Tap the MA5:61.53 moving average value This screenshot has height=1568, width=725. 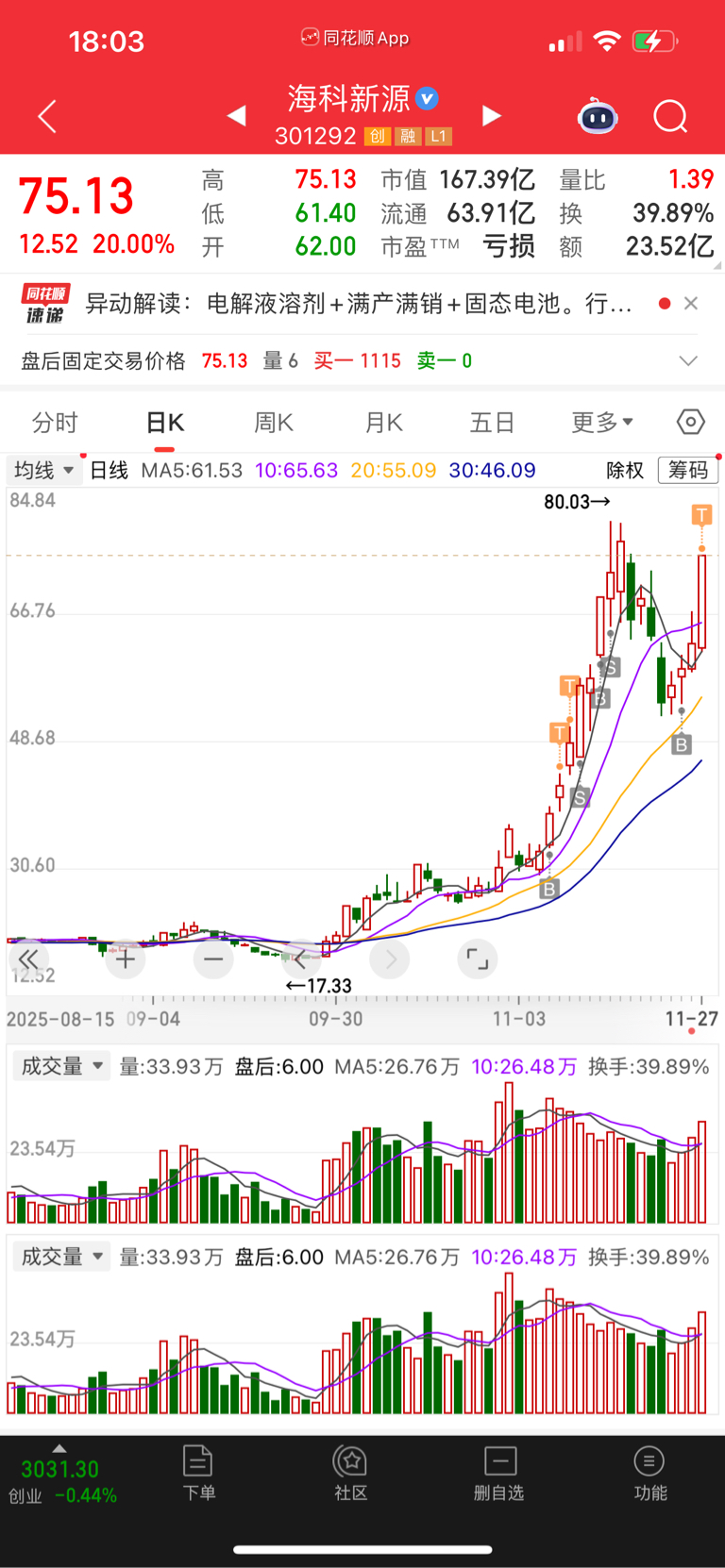(192, 470)
